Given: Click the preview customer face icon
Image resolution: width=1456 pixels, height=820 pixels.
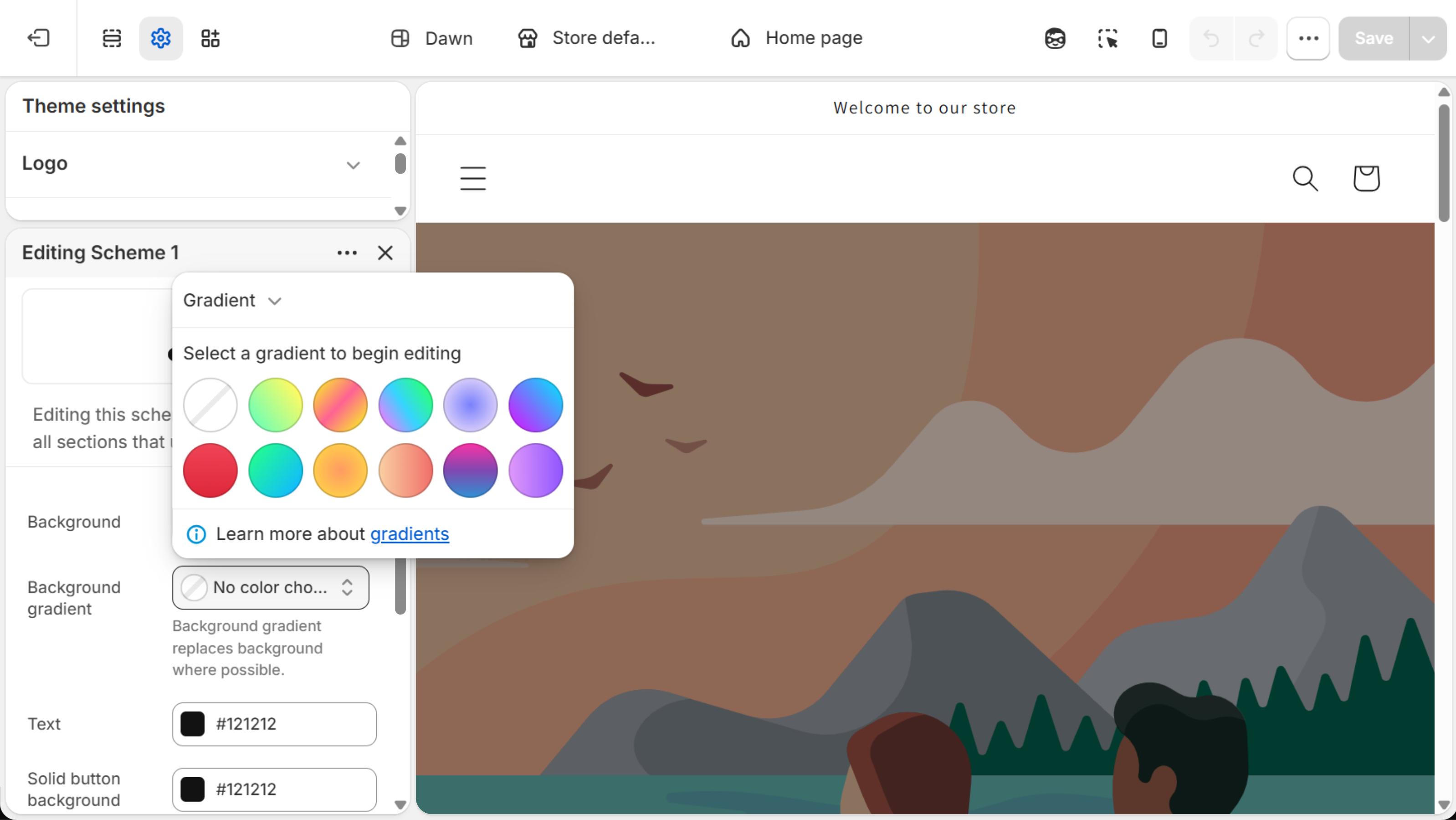Looking at the screenshot, I should [1055, 38].
